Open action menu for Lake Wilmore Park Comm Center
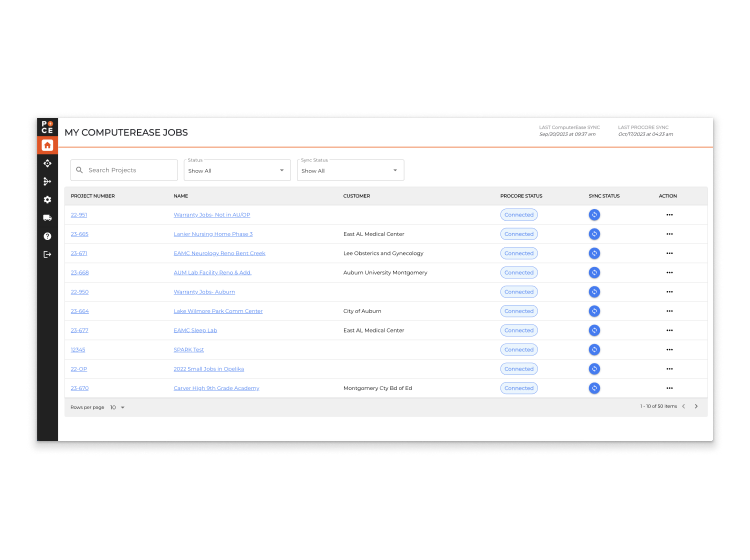 point(669,311)
